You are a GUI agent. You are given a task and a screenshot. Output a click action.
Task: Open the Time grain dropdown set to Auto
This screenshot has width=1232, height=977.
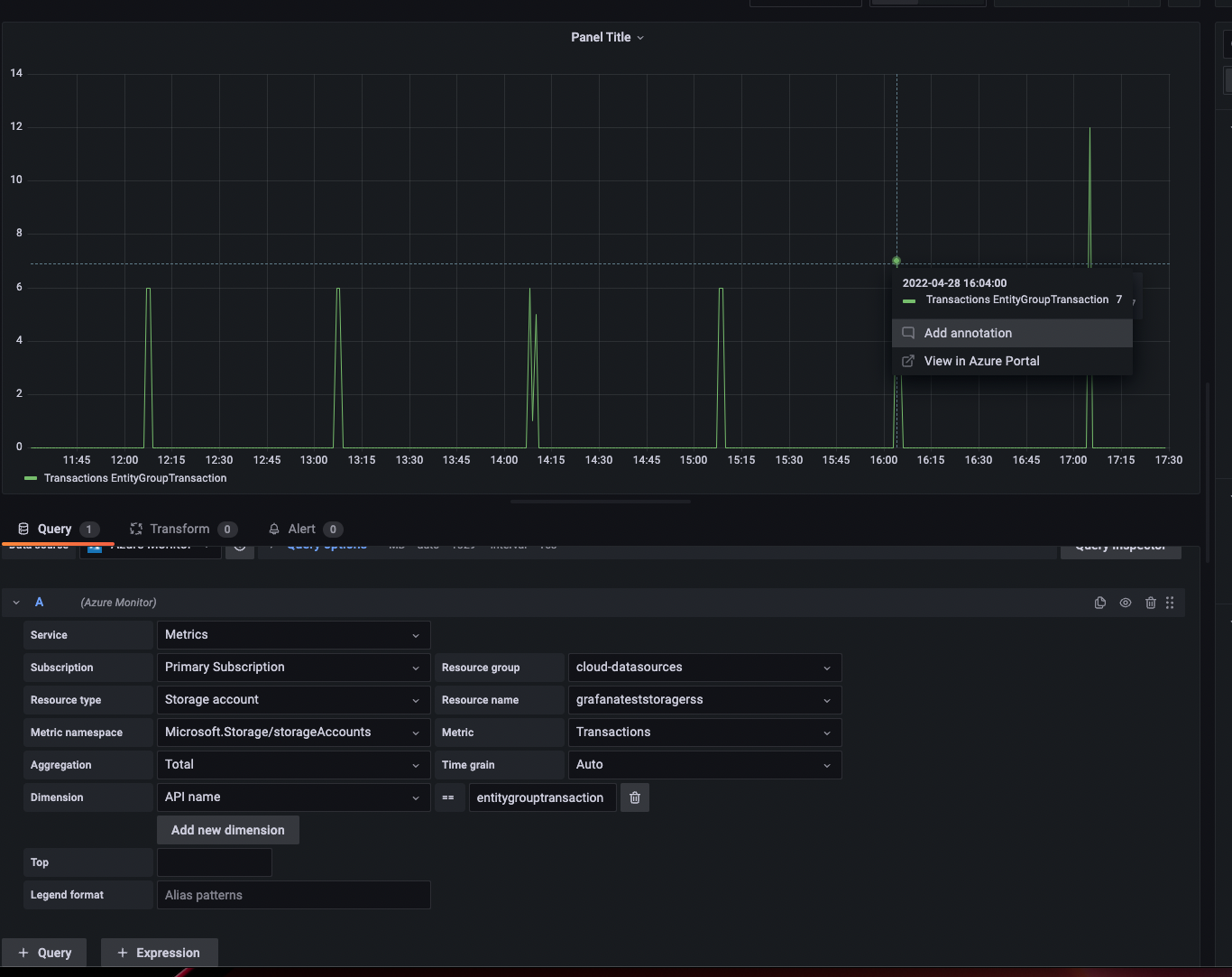[x=703, y=764]
